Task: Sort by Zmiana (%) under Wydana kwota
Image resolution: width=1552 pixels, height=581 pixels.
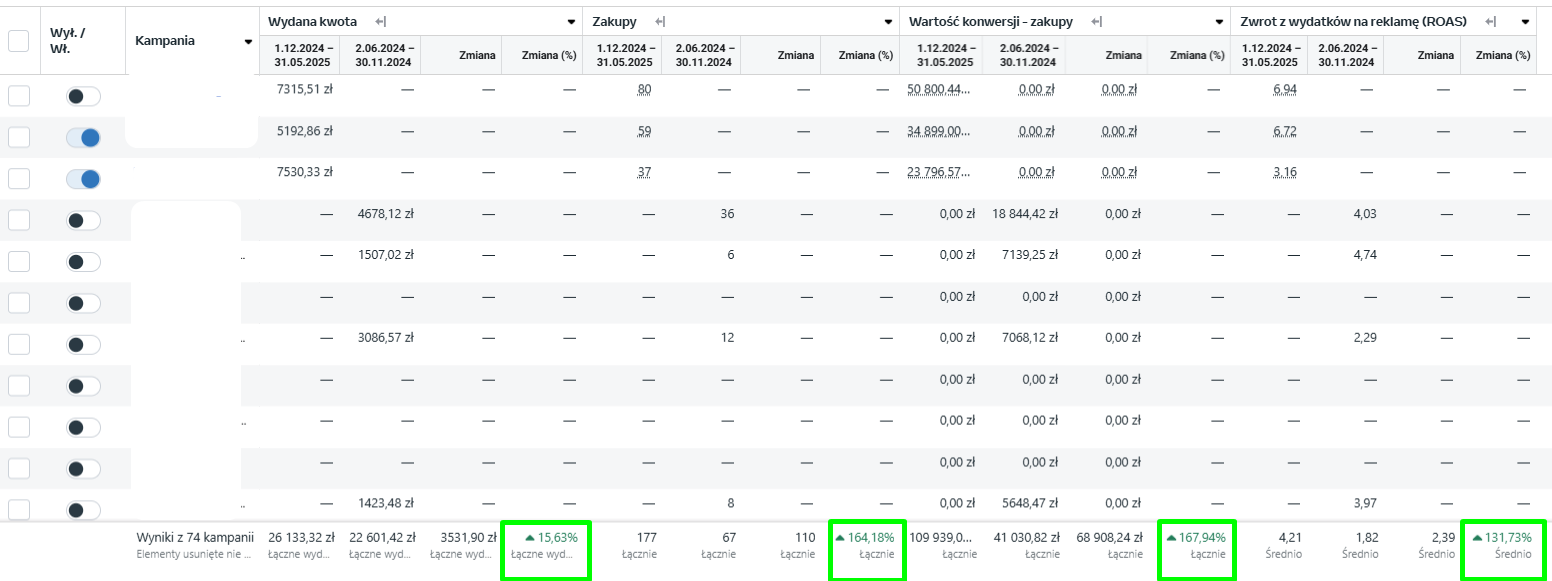Action: point(549,55)
